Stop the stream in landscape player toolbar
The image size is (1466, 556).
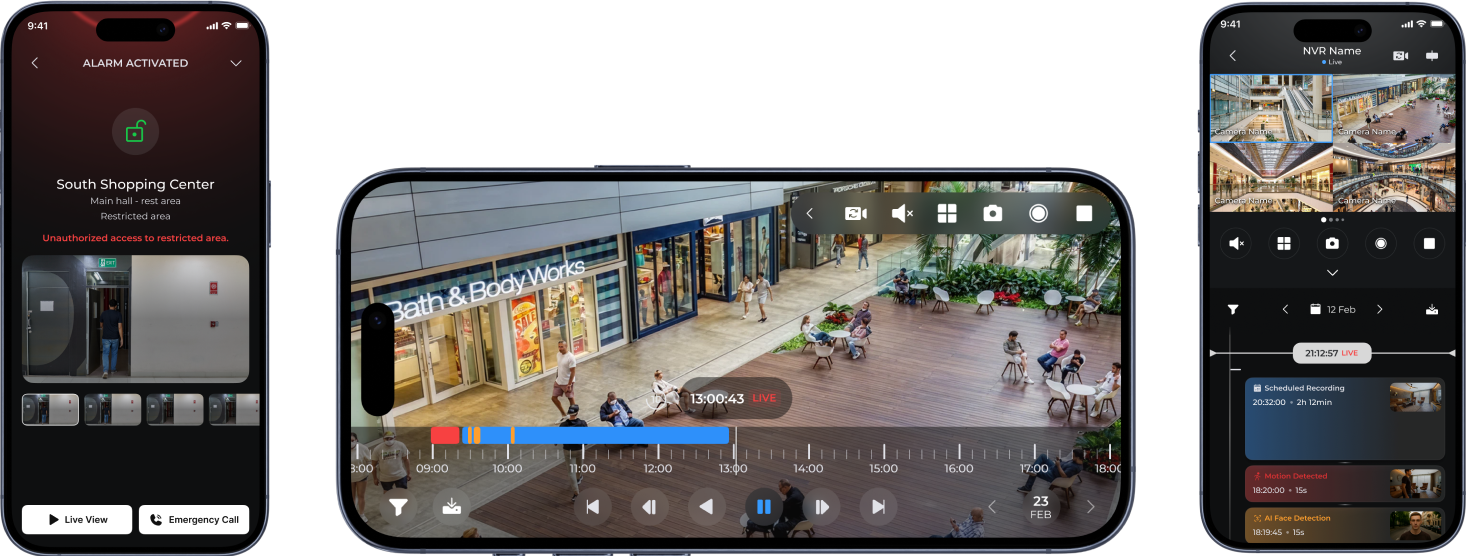pos(1084,213)
